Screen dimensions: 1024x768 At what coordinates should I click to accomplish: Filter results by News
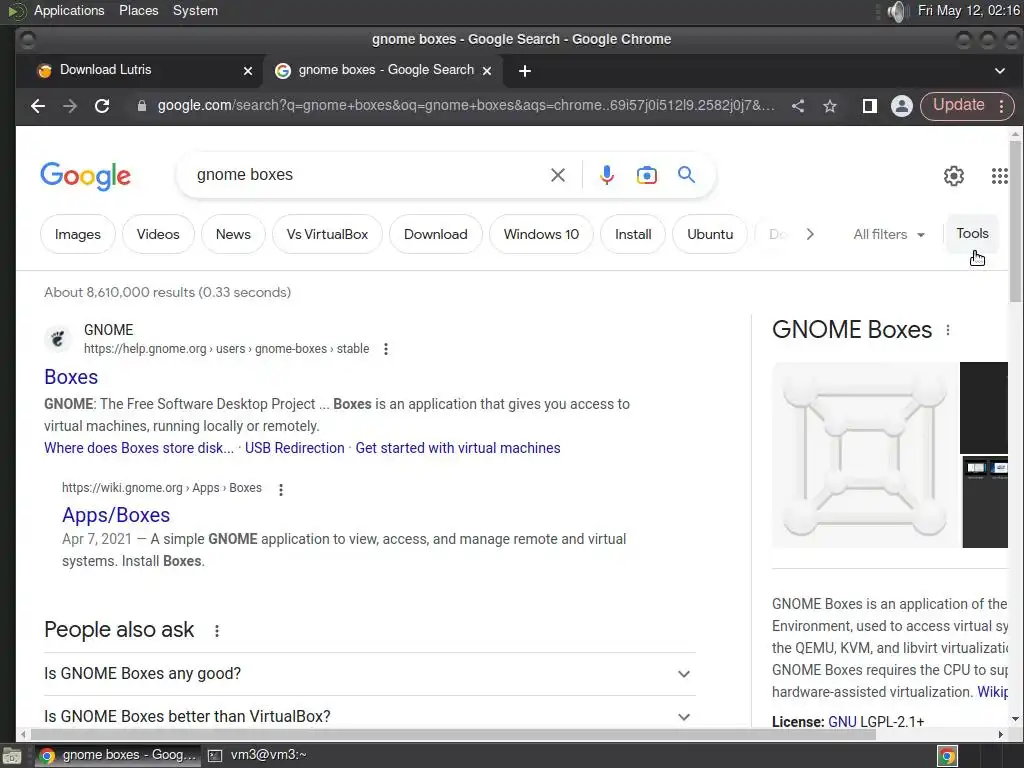click(233, 234)
